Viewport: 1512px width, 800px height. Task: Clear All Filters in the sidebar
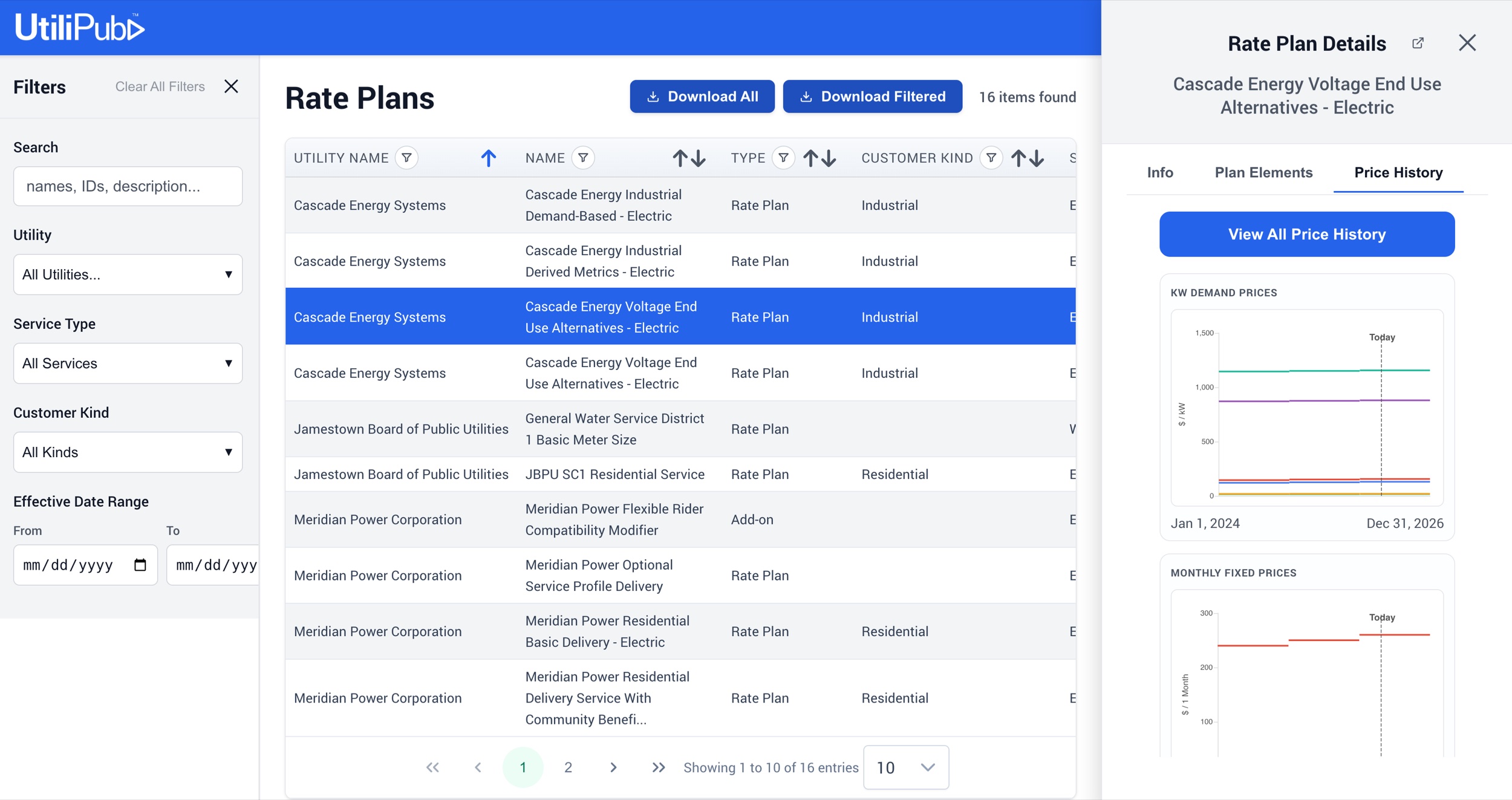(160, 86)
